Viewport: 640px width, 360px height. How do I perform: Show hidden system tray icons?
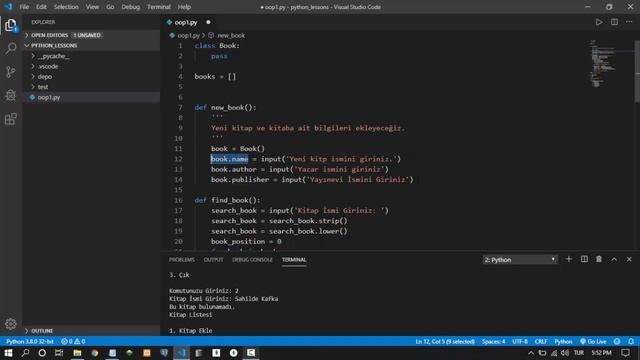(531, 353)
